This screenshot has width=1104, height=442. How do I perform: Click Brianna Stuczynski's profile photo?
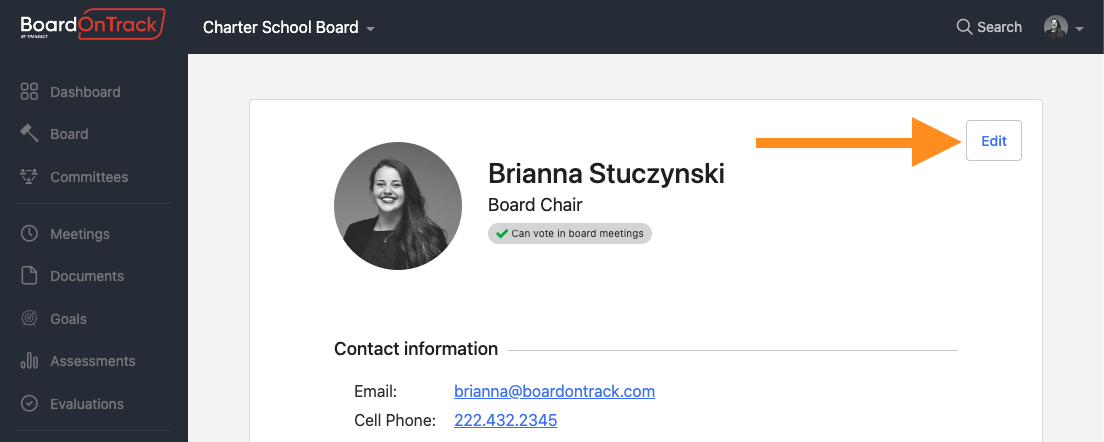[x=398, y=206]
